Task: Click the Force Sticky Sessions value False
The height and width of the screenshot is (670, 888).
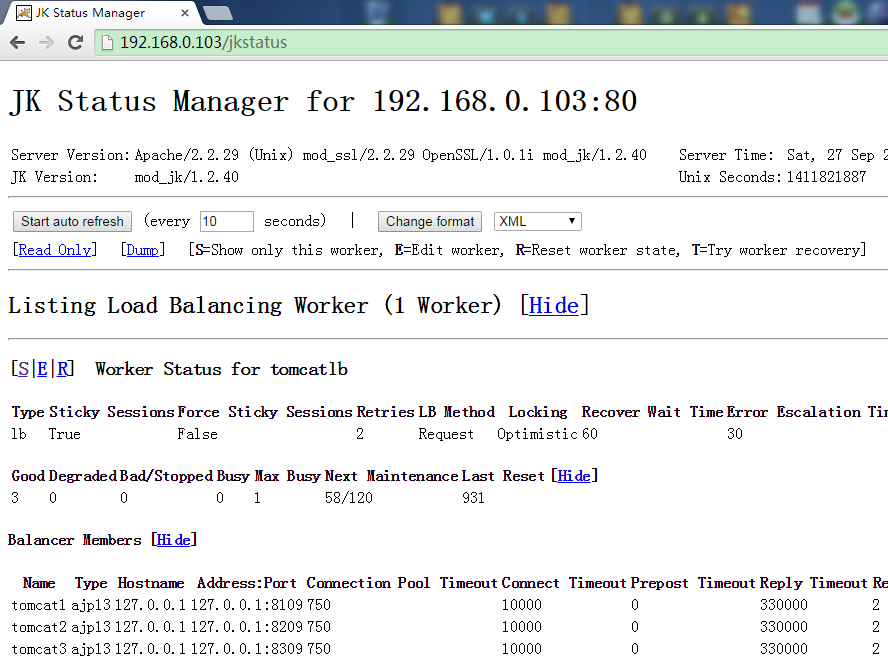Action: [x=197, y=434]
